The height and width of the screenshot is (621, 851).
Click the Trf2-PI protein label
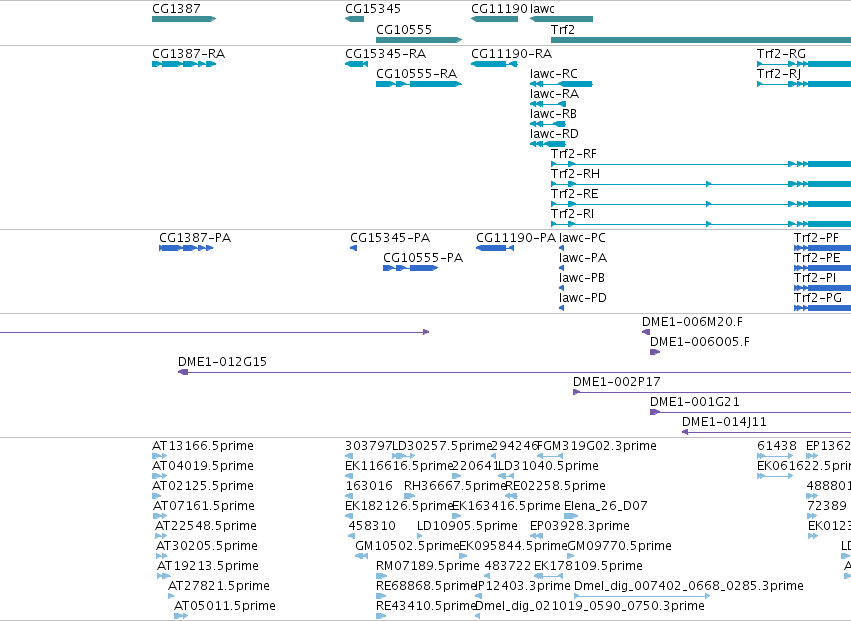(x=815, y=278)
